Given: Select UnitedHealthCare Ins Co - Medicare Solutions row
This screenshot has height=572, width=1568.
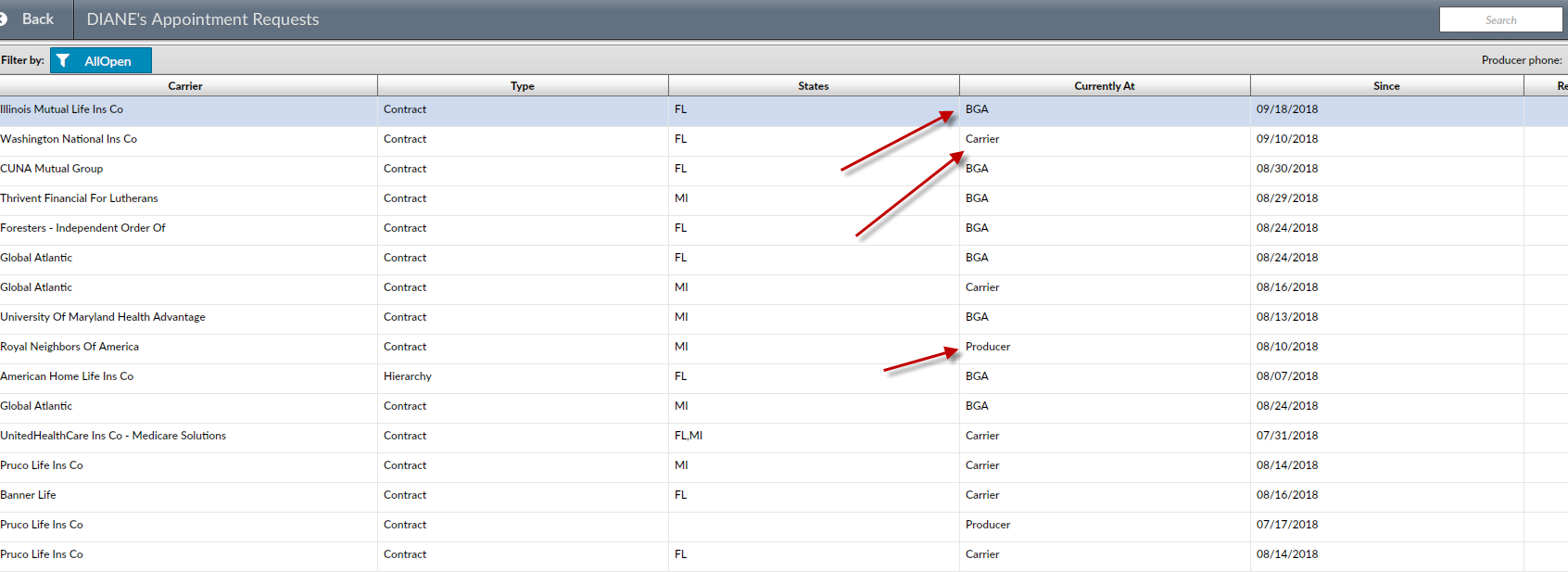Looking at the screenshot, I should tap(784, 438).
